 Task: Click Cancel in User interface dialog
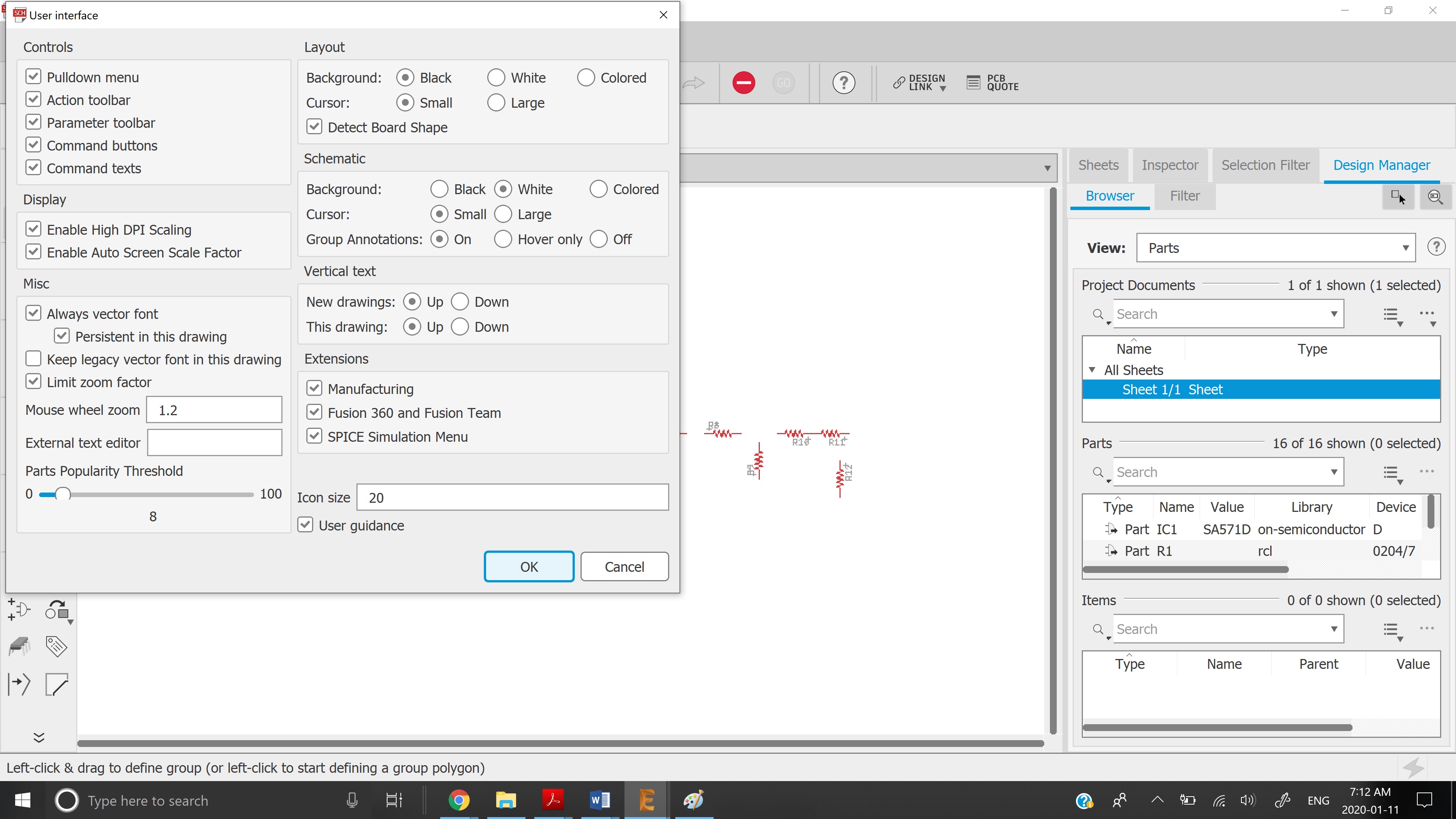624,566
